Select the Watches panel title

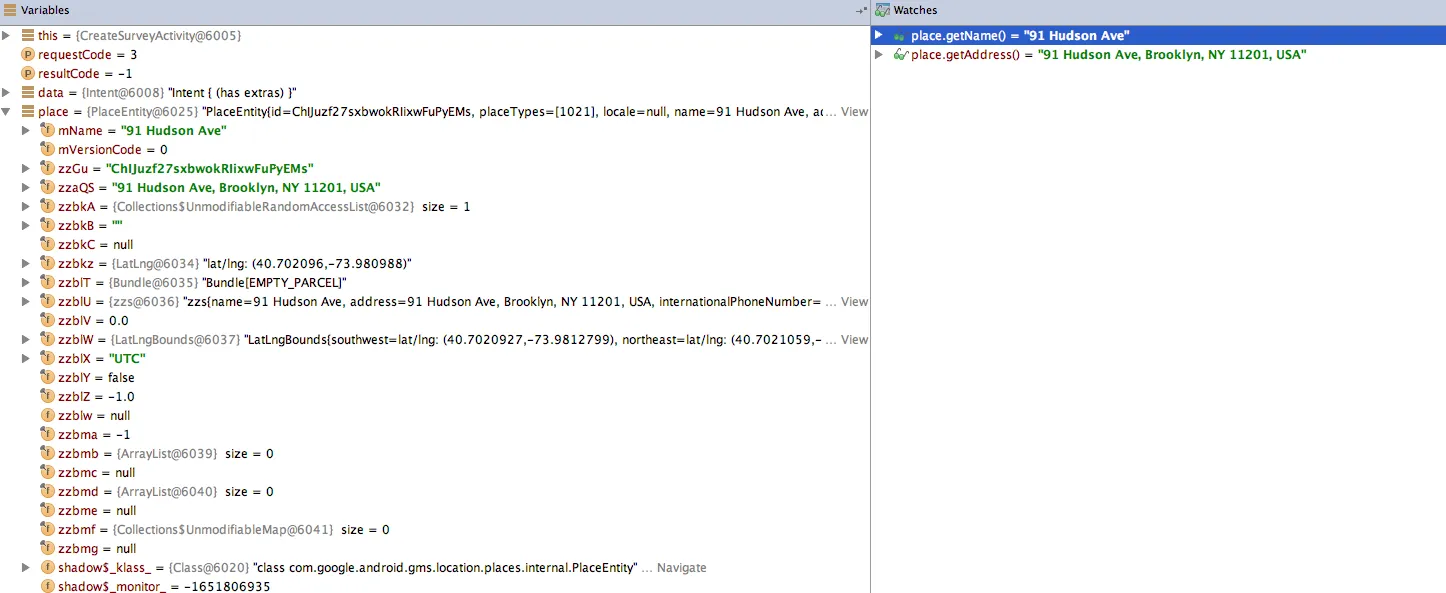pos(915,10)
